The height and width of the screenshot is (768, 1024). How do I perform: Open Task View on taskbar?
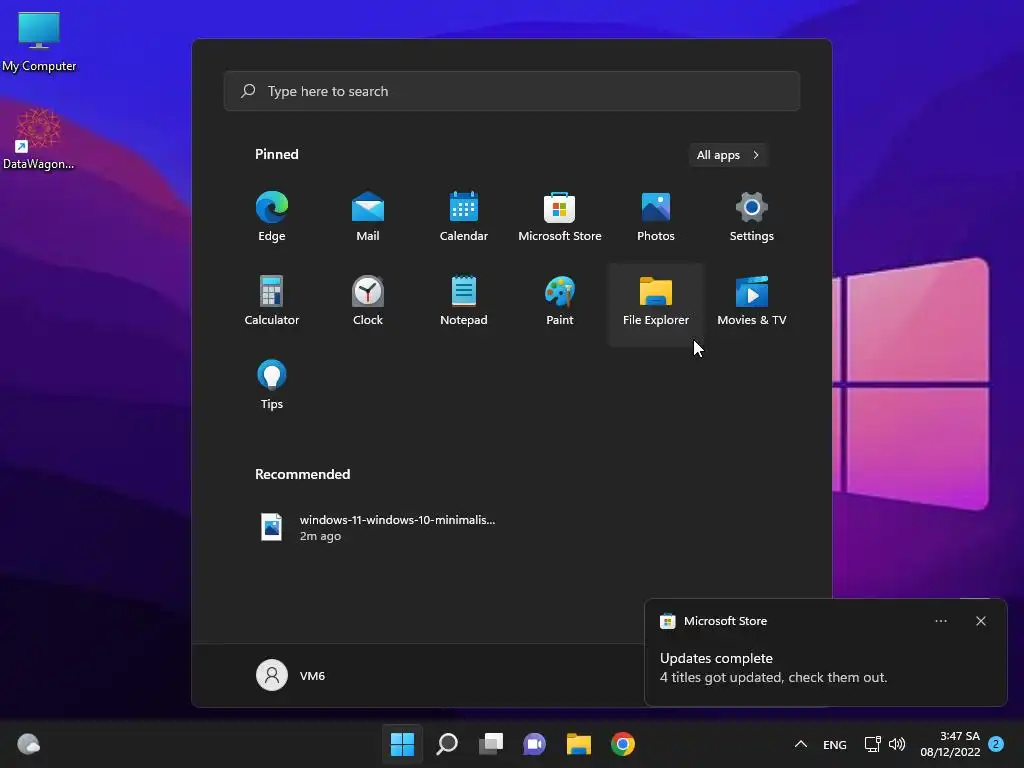[491, 744]
